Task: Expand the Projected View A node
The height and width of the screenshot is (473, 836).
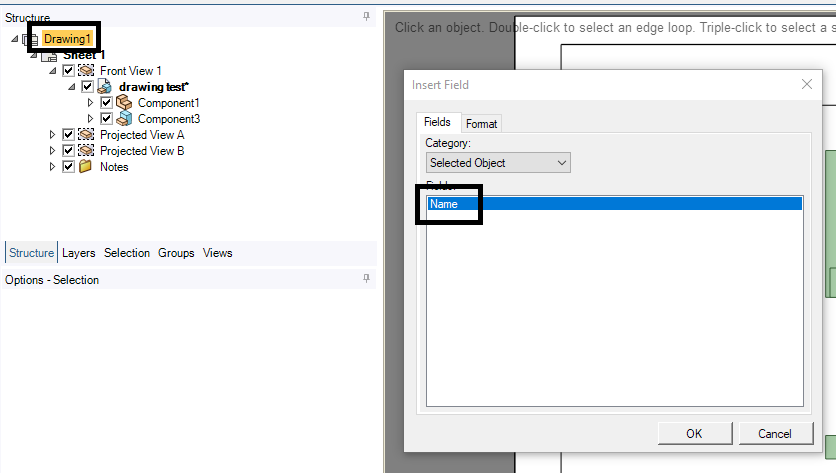Action: 52,135
